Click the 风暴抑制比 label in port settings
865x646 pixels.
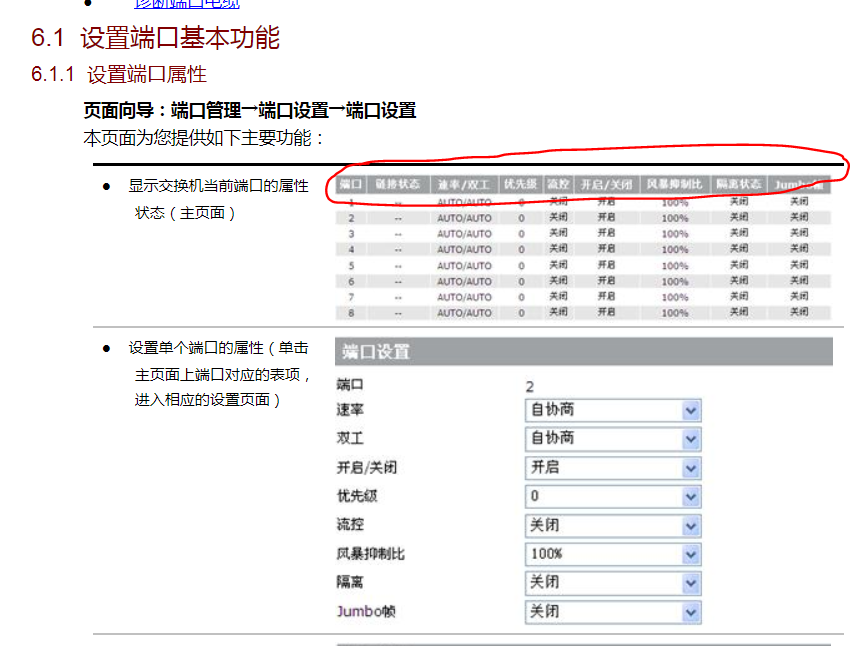(x=371, y=554)
